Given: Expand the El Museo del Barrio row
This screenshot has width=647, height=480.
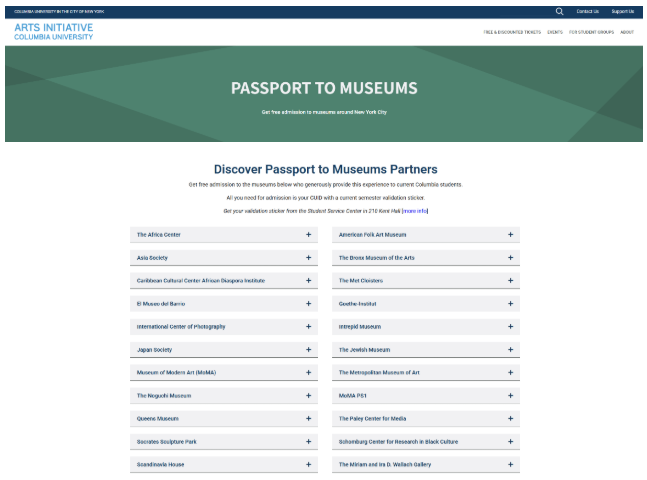Looking at the screenshot, I should point(224,304).
